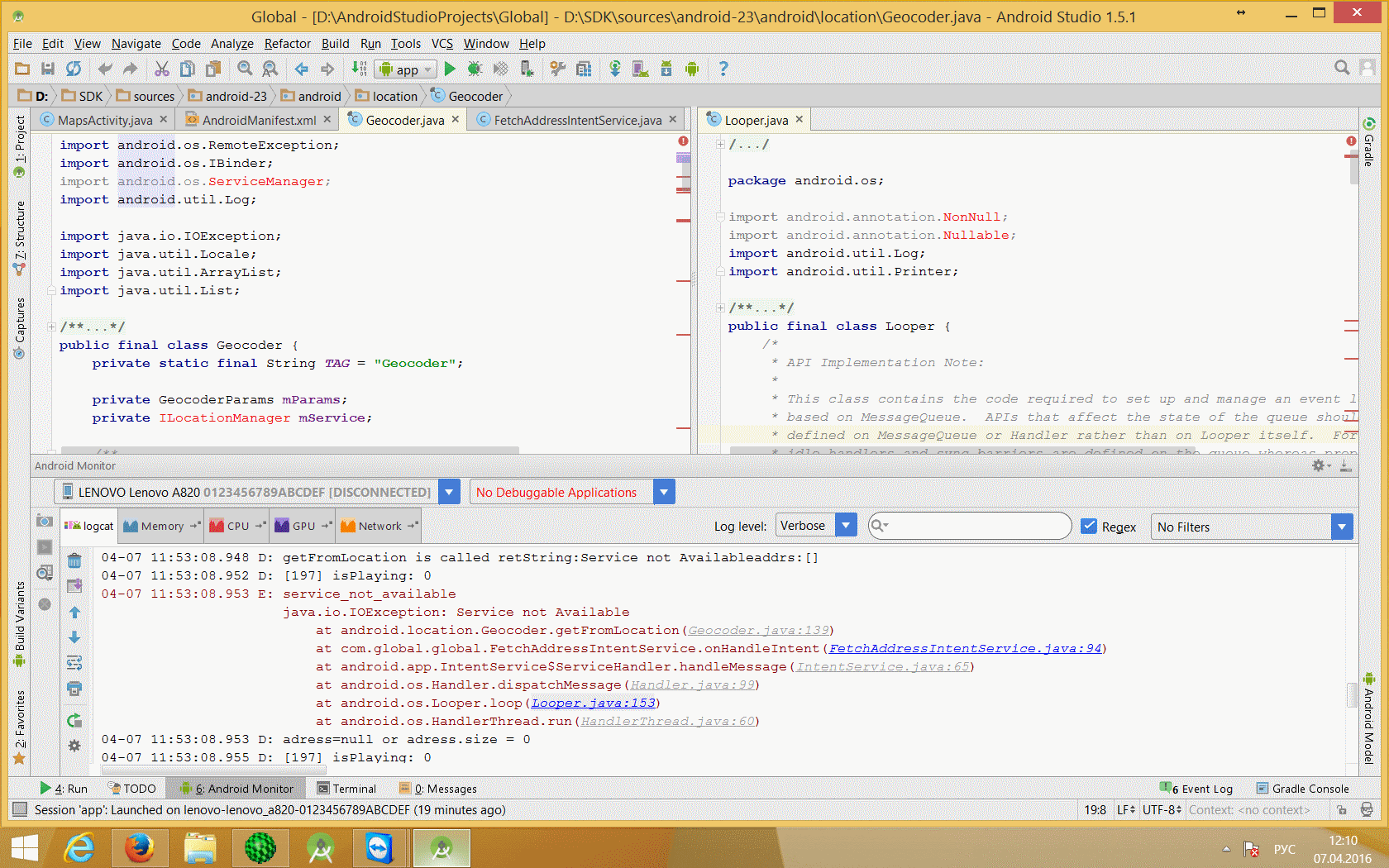Clear logcat using the trash can icon
The image size is (1389, 868).
pos(74,560)
